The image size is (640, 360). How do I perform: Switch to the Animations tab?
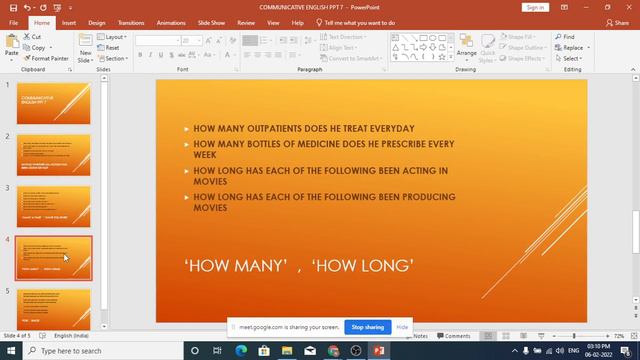(171, 23)
